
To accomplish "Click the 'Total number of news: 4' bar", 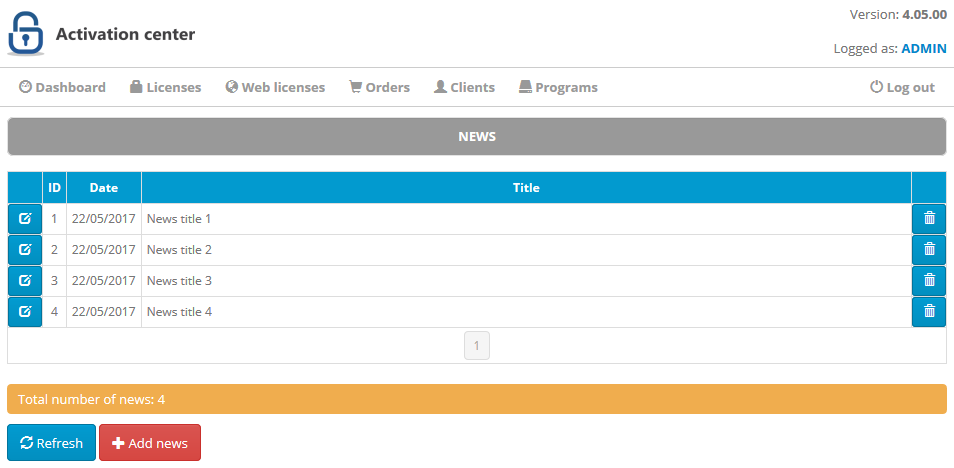I will coord(477,399).
